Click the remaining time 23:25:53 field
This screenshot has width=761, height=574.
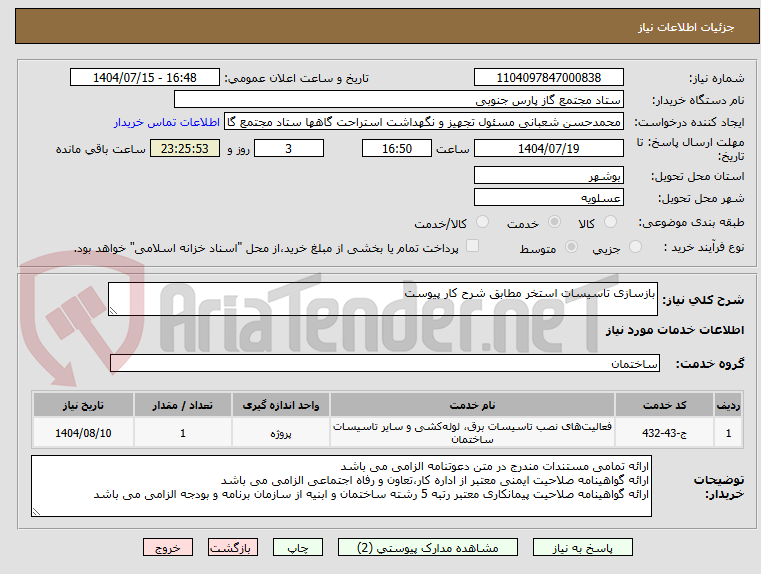point(184,148)
